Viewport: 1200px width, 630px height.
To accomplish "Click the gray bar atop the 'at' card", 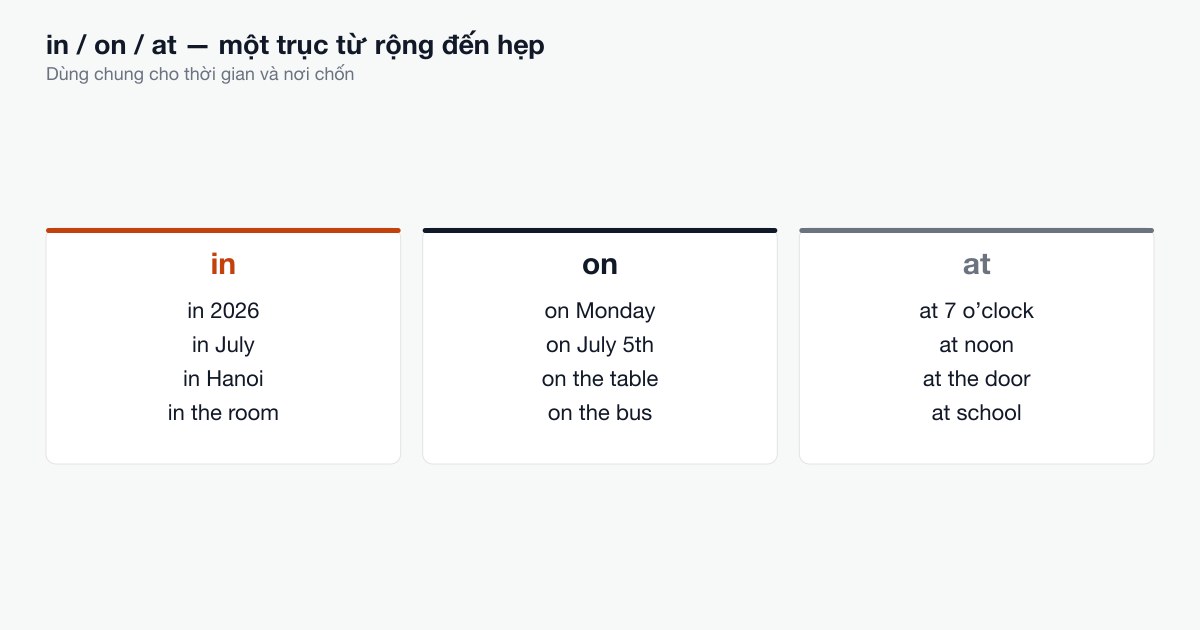I will point(976,230).
